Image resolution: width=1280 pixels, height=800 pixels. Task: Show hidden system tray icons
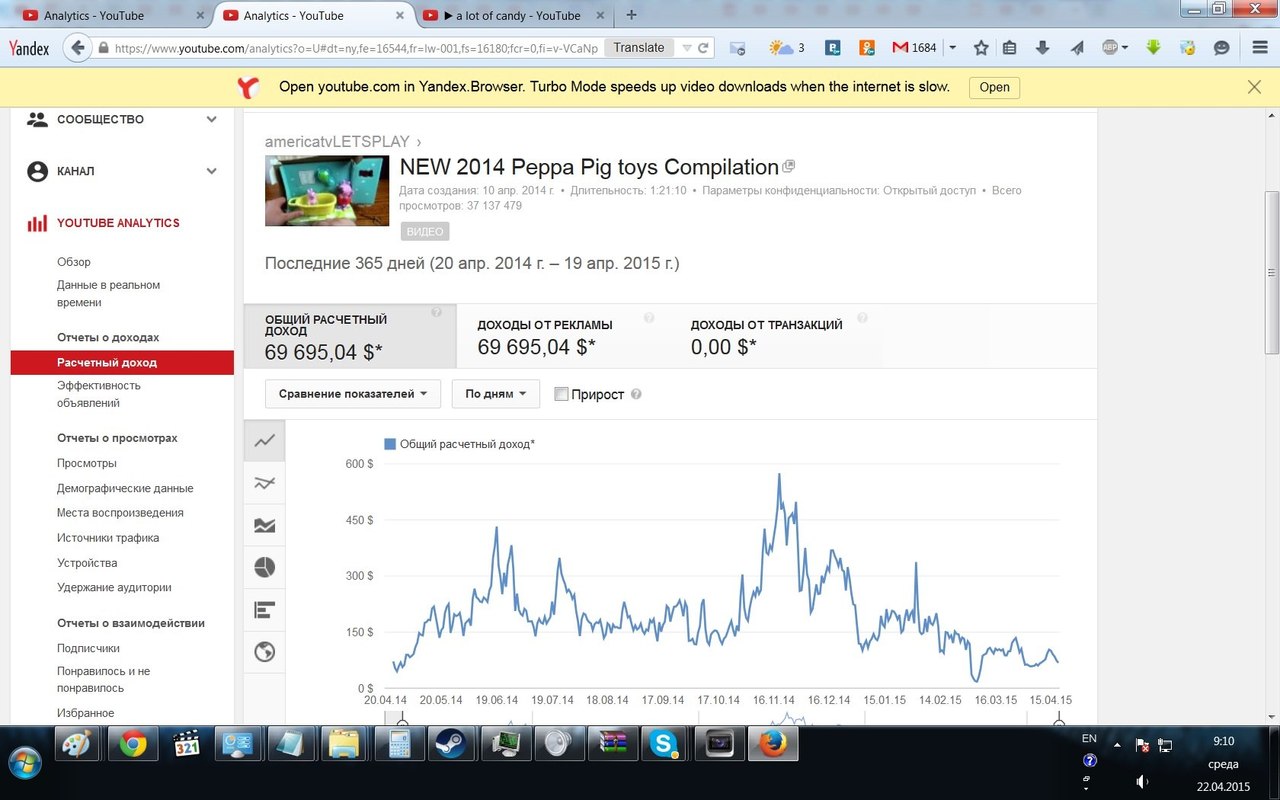(1117, 745)
